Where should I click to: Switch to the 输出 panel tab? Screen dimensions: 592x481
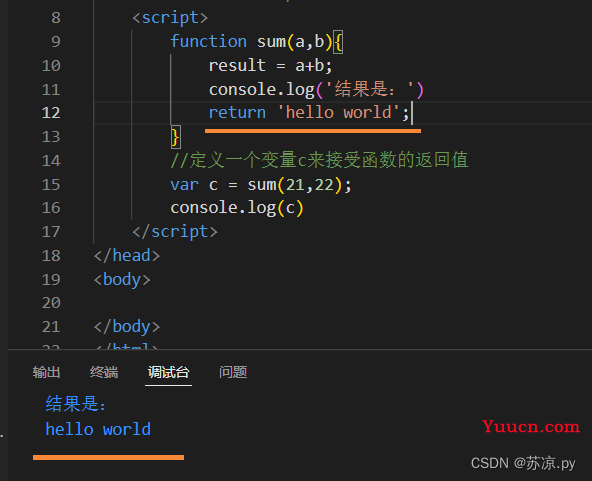pos(46,372)
